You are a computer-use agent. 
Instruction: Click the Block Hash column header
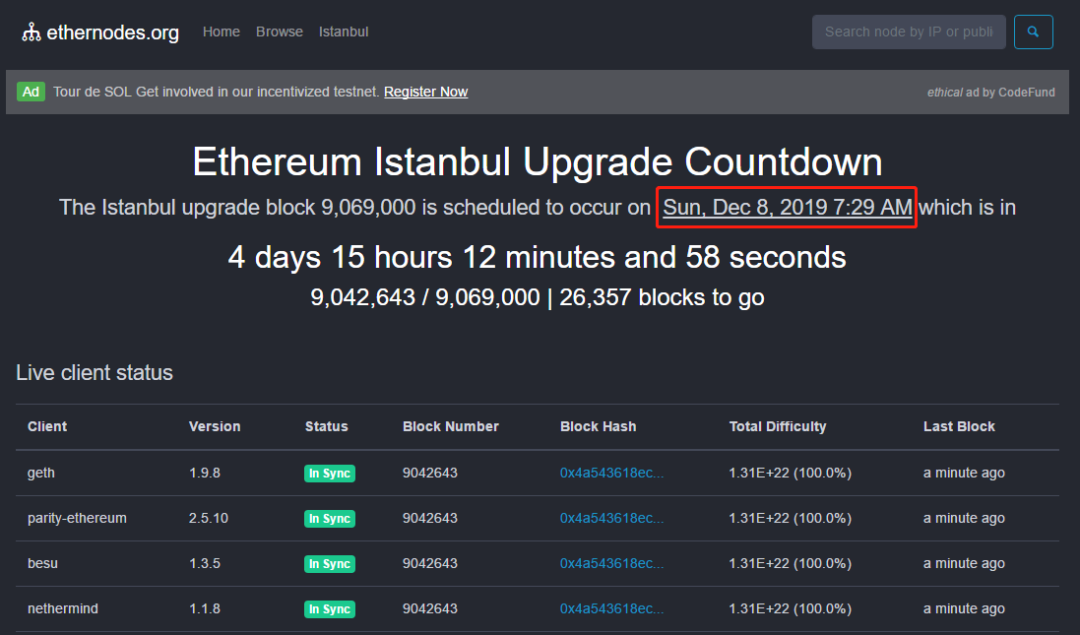tap(598, 426)
